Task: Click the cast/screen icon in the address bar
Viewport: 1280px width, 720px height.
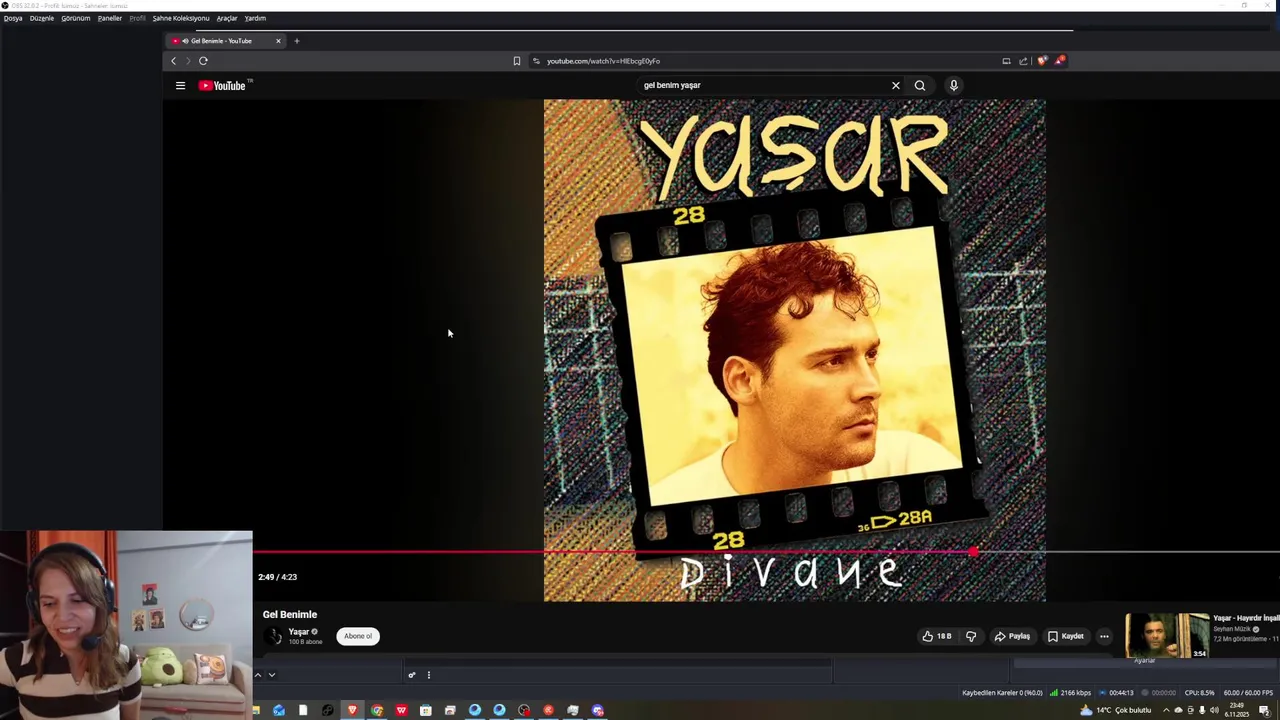Action: point(1006,61)
